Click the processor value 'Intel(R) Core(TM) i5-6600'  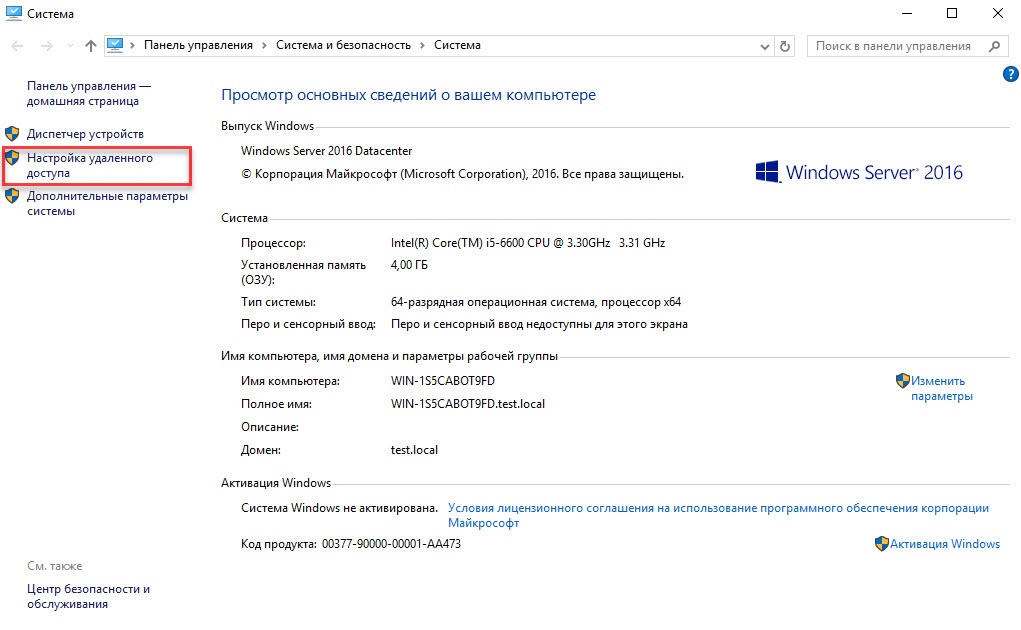pos(528,243)
